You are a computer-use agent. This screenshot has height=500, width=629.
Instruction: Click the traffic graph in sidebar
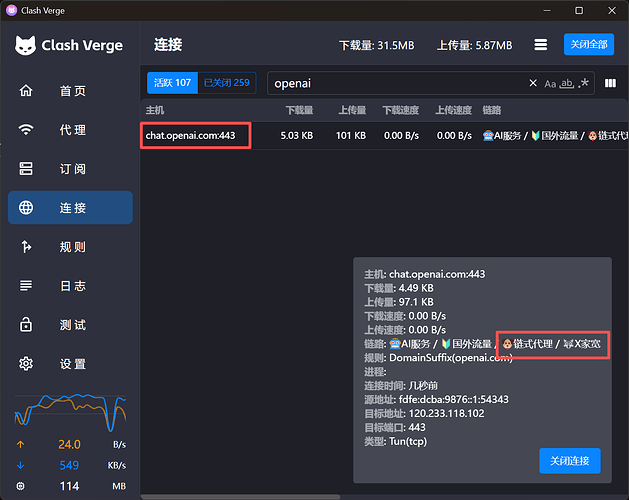tap(71, 412)
